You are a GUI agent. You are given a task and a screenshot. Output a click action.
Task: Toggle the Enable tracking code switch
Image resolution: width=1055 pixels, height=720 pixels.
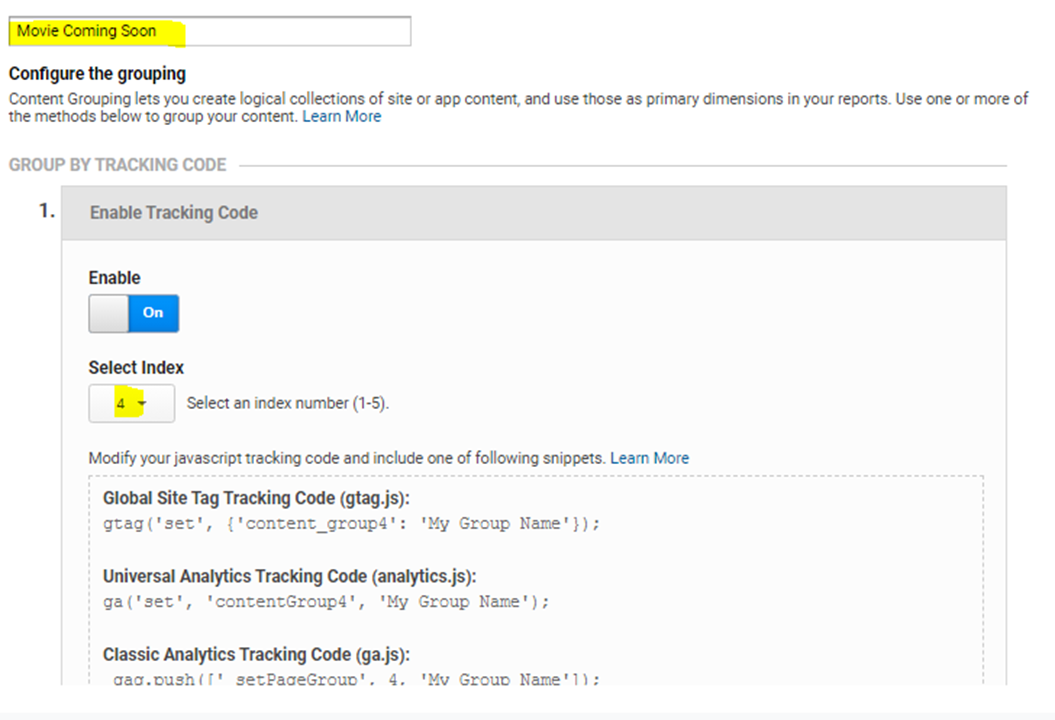134,313
